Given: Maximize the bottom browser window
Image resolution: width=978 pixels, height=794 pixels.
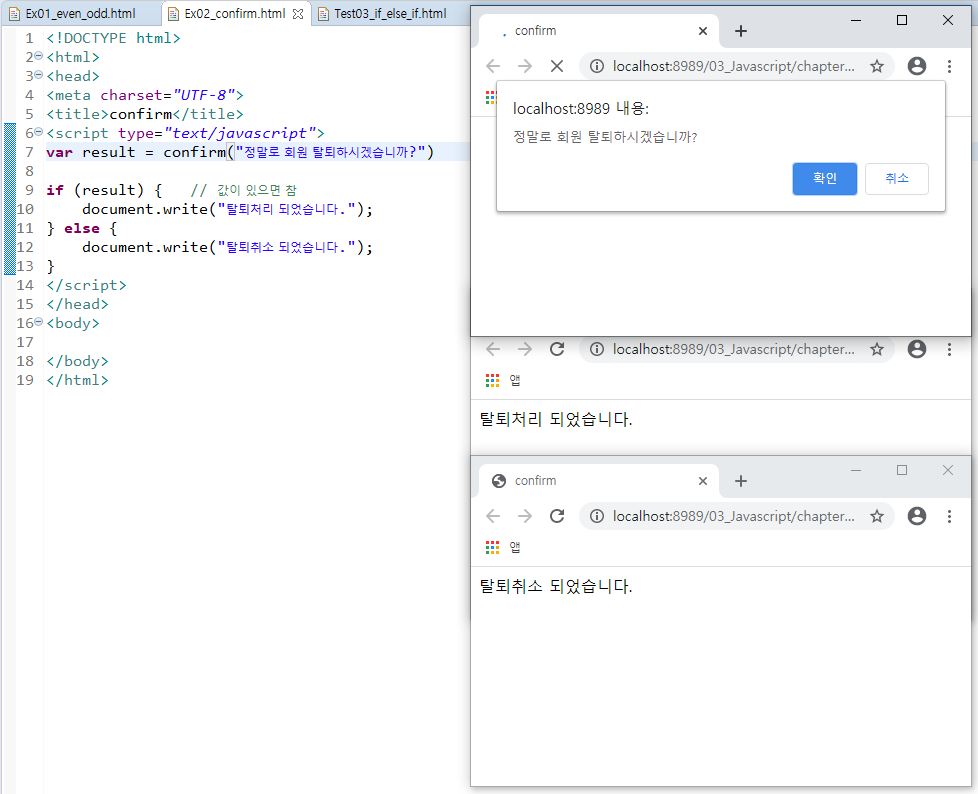Looking at the screenshot, I should (x=902, y=470).
